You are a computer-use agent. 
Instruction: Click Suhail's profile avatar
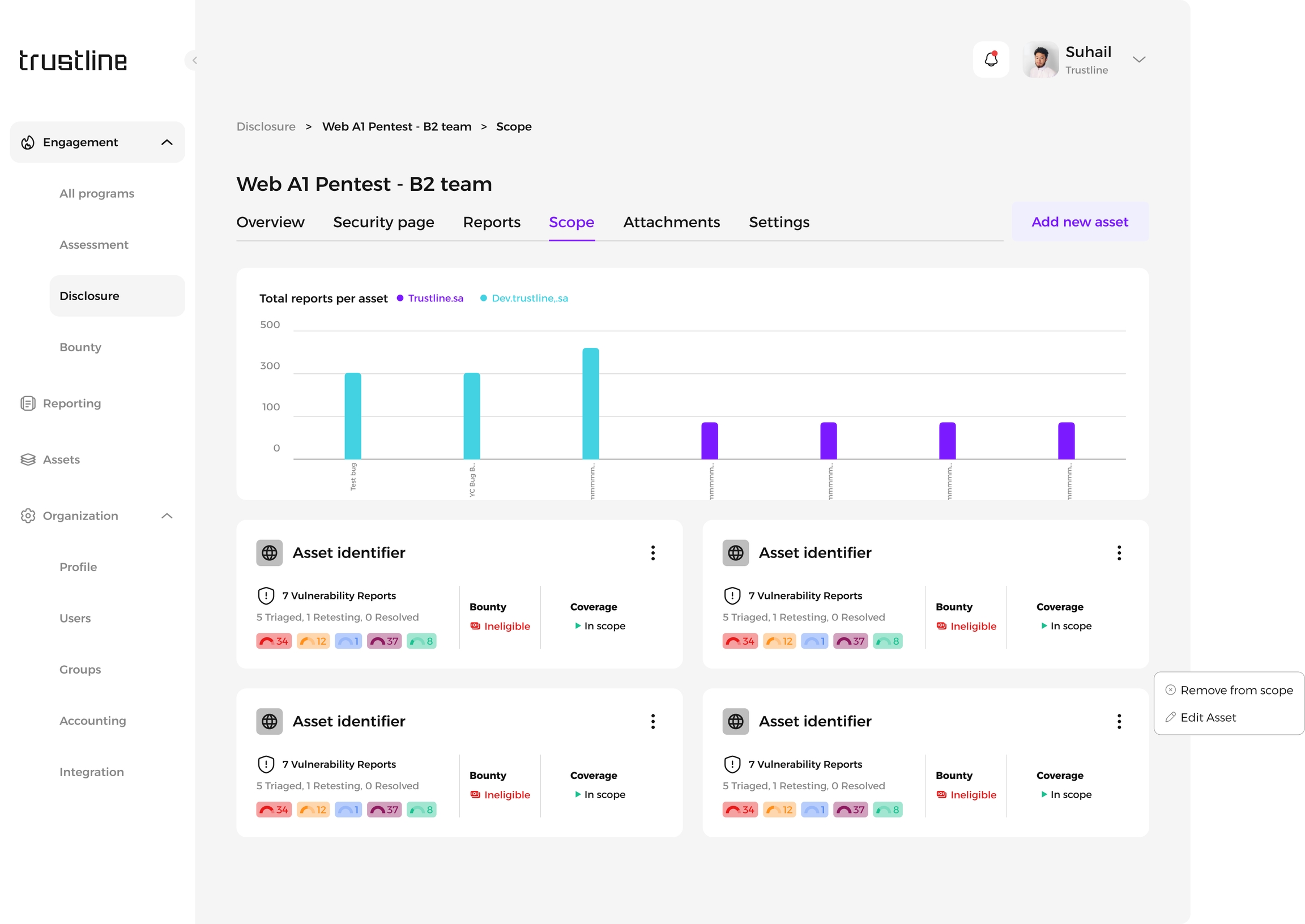[x=1040, y=59]
